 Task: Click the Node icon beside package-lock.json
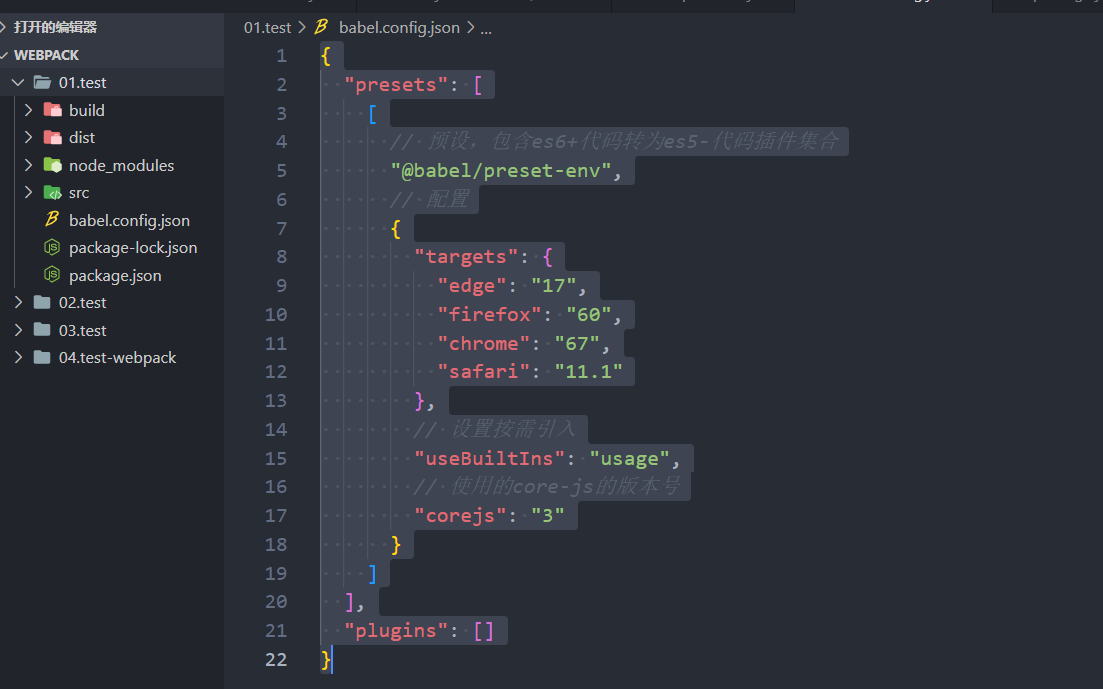pyautogui.click(x=52, y=247)
